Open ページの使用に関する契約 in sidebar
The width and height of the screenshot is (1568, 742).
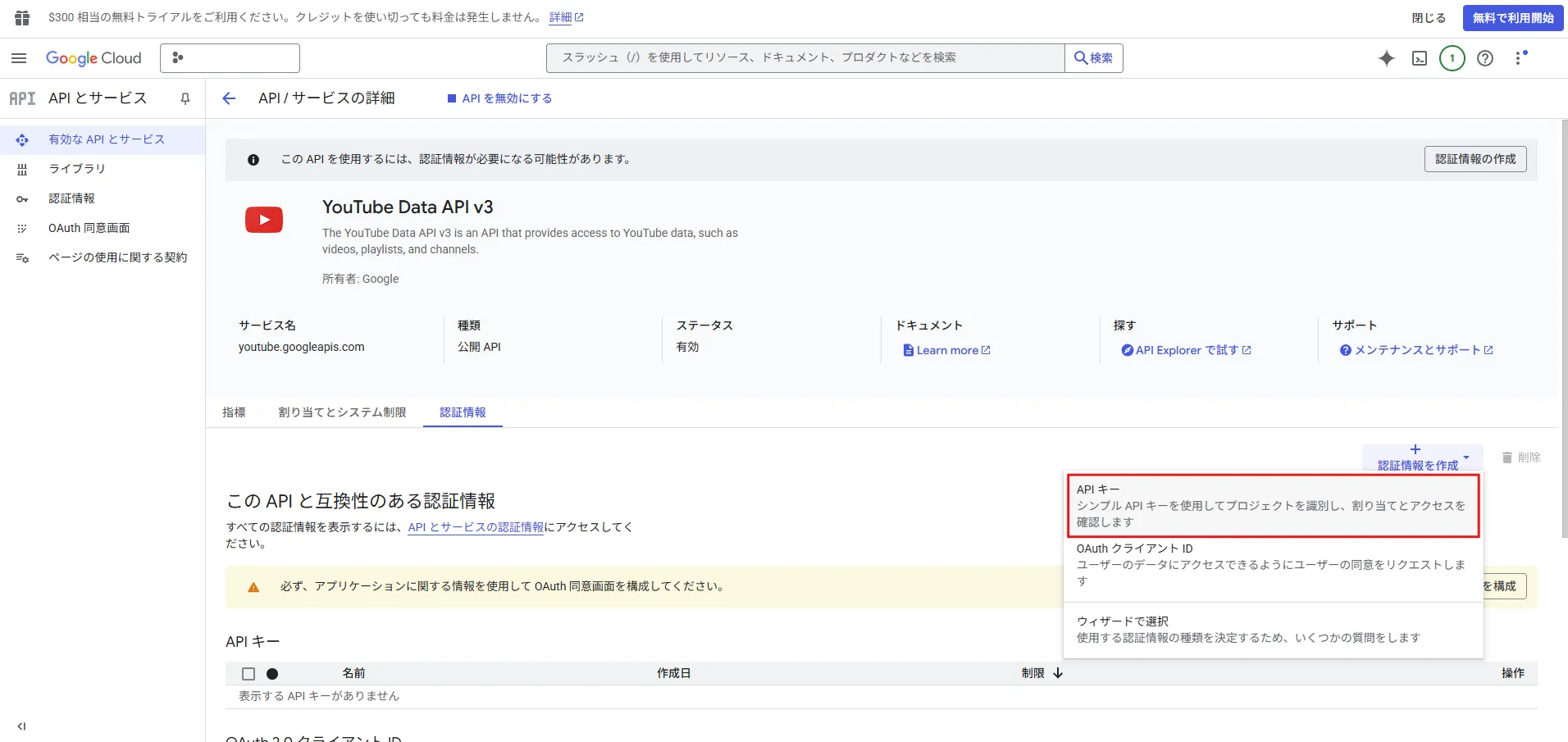(x=103, y=257)
